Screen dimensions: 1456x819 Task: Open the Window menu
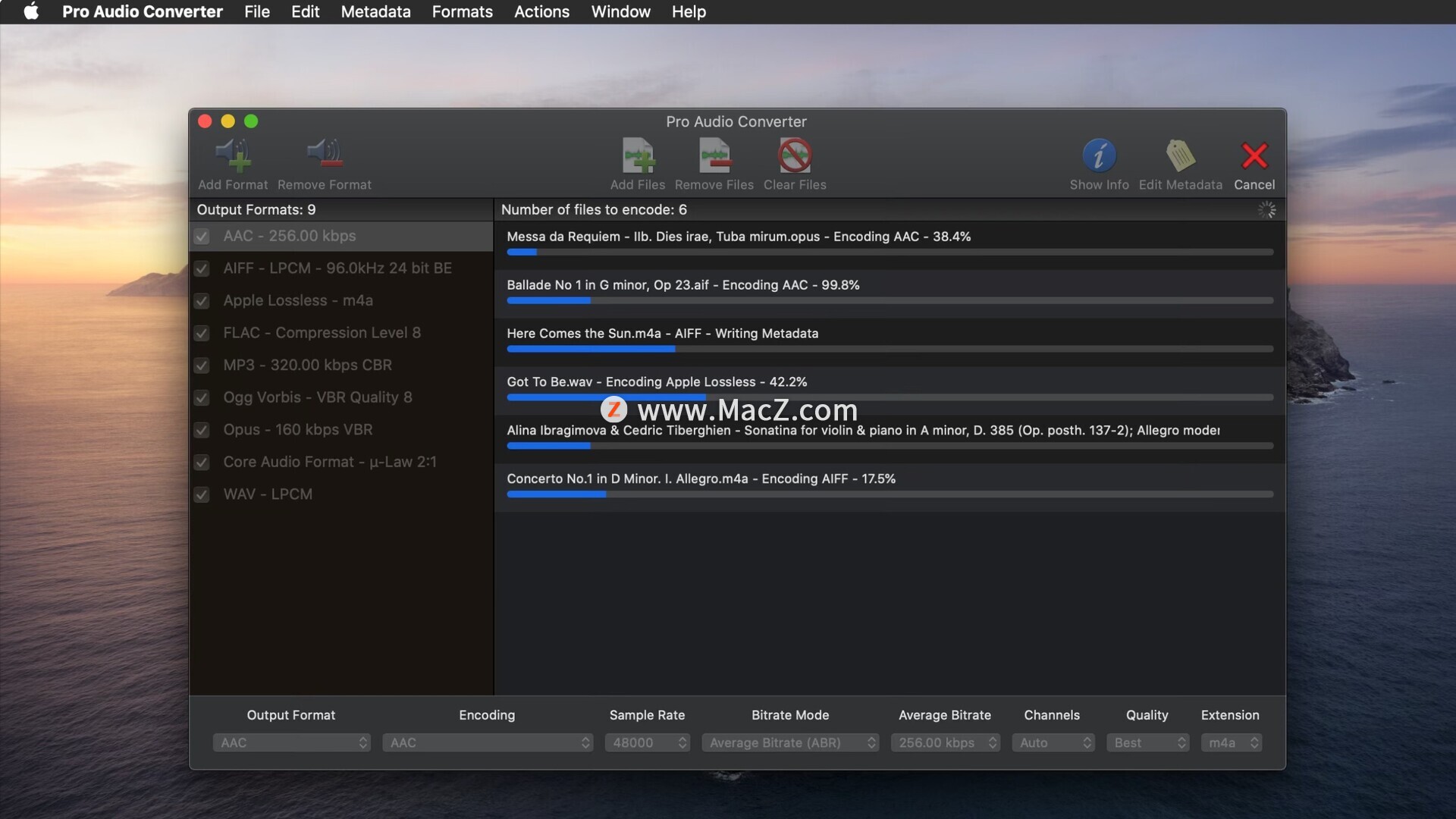(620, 11)
